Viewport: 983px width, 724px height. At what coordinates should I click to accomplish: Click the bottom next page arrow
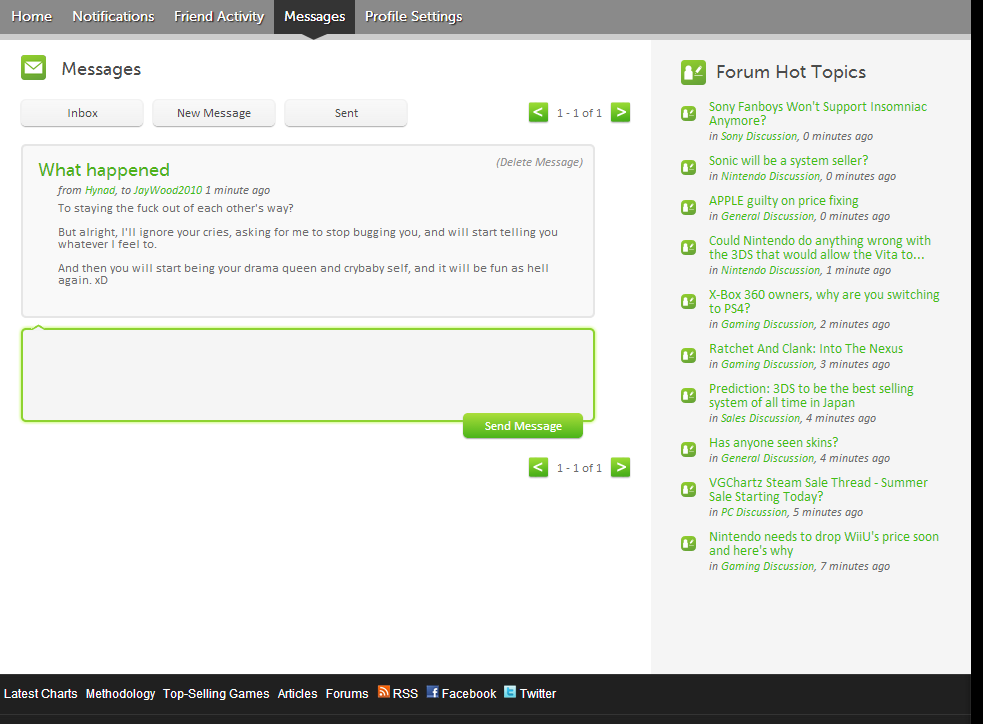point(620,467)
